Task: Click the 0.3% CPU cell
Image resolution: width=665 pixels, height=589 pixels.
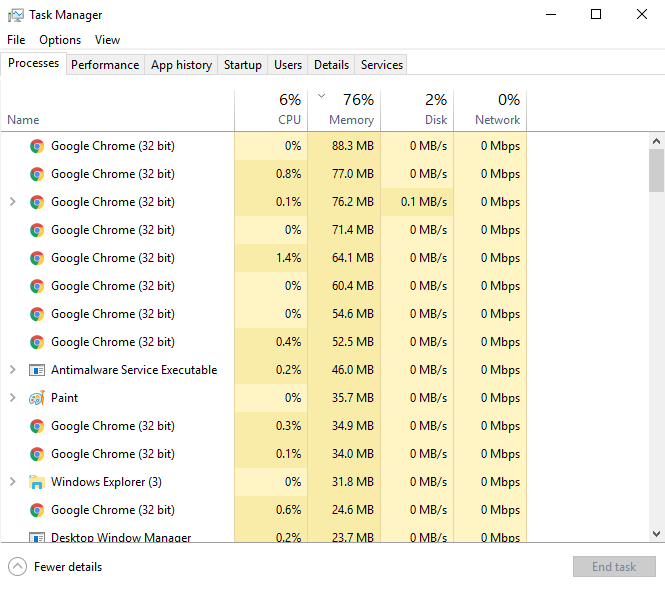Action: tap(271, 426)
